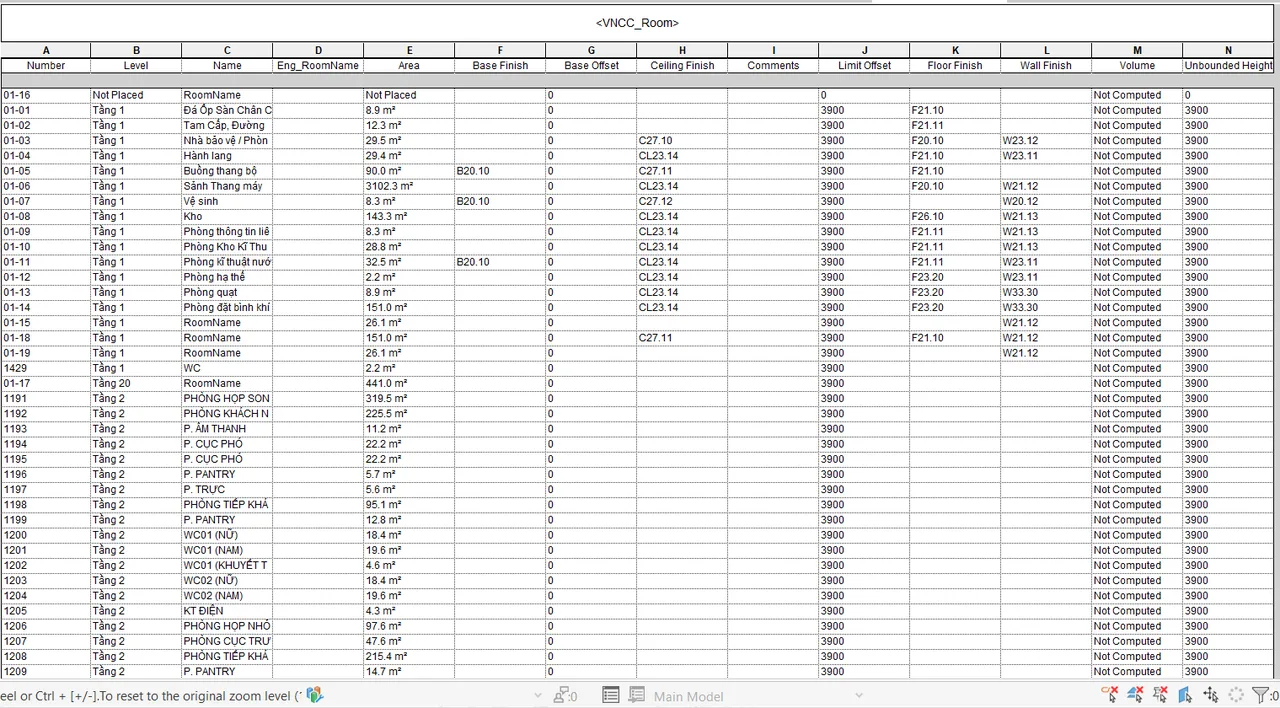This screenshot has width=1280, height=708.
Task: Select the PHÒNG HỌP NHỎ name cell
Action: [227, 626]
